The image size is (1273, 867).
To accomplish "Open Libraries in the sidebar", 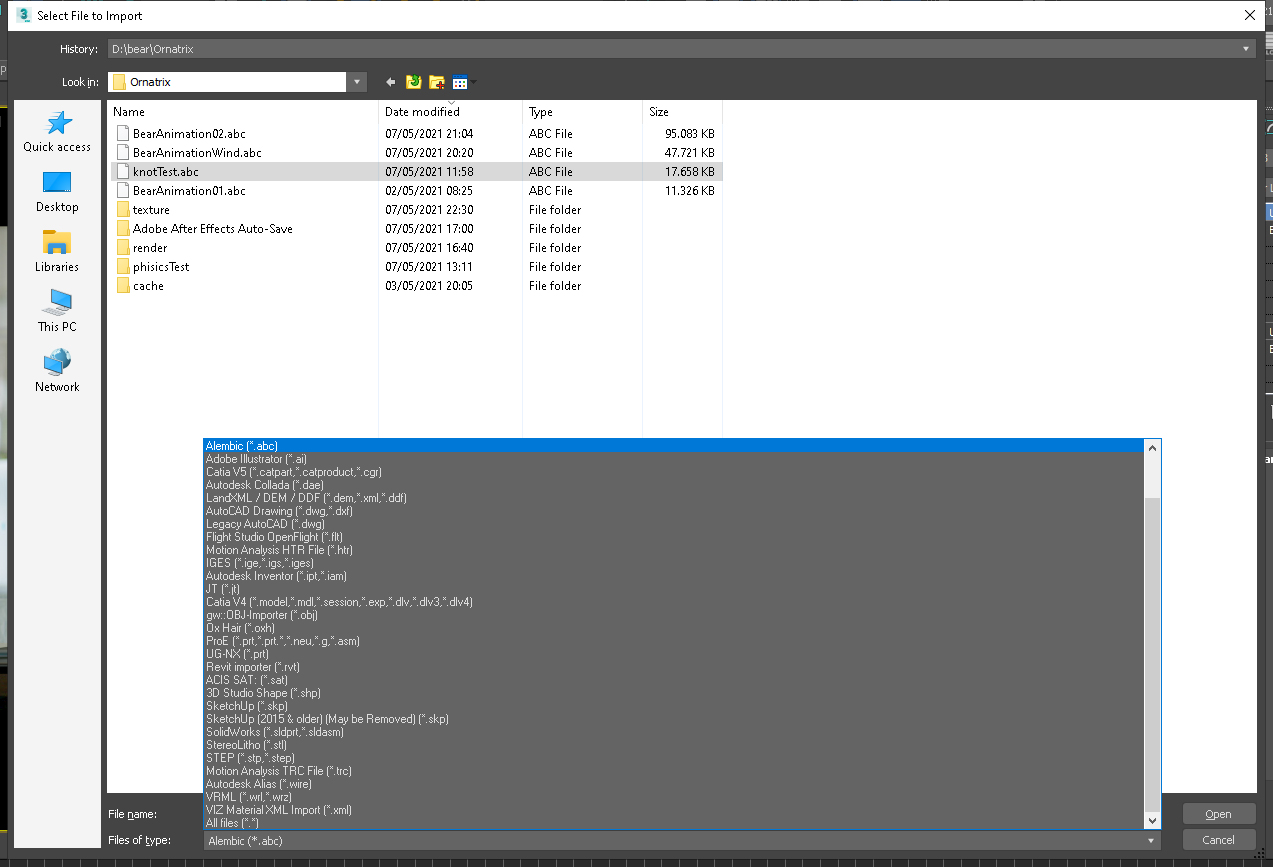I will coord(57,251).
